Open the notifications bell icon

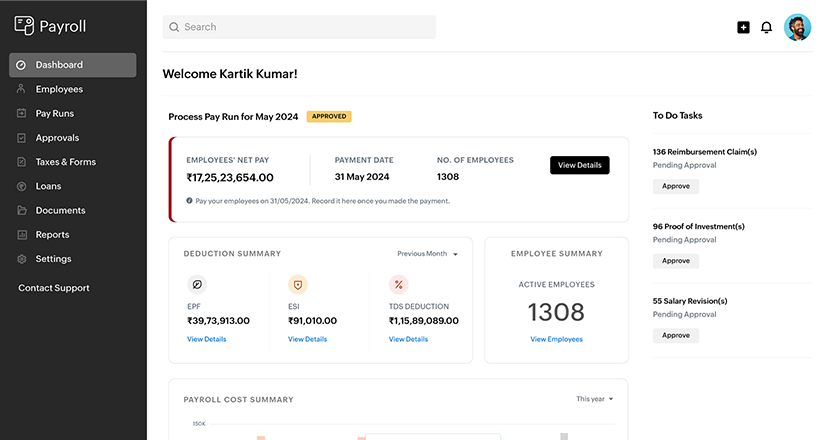[x=767, y=27]
